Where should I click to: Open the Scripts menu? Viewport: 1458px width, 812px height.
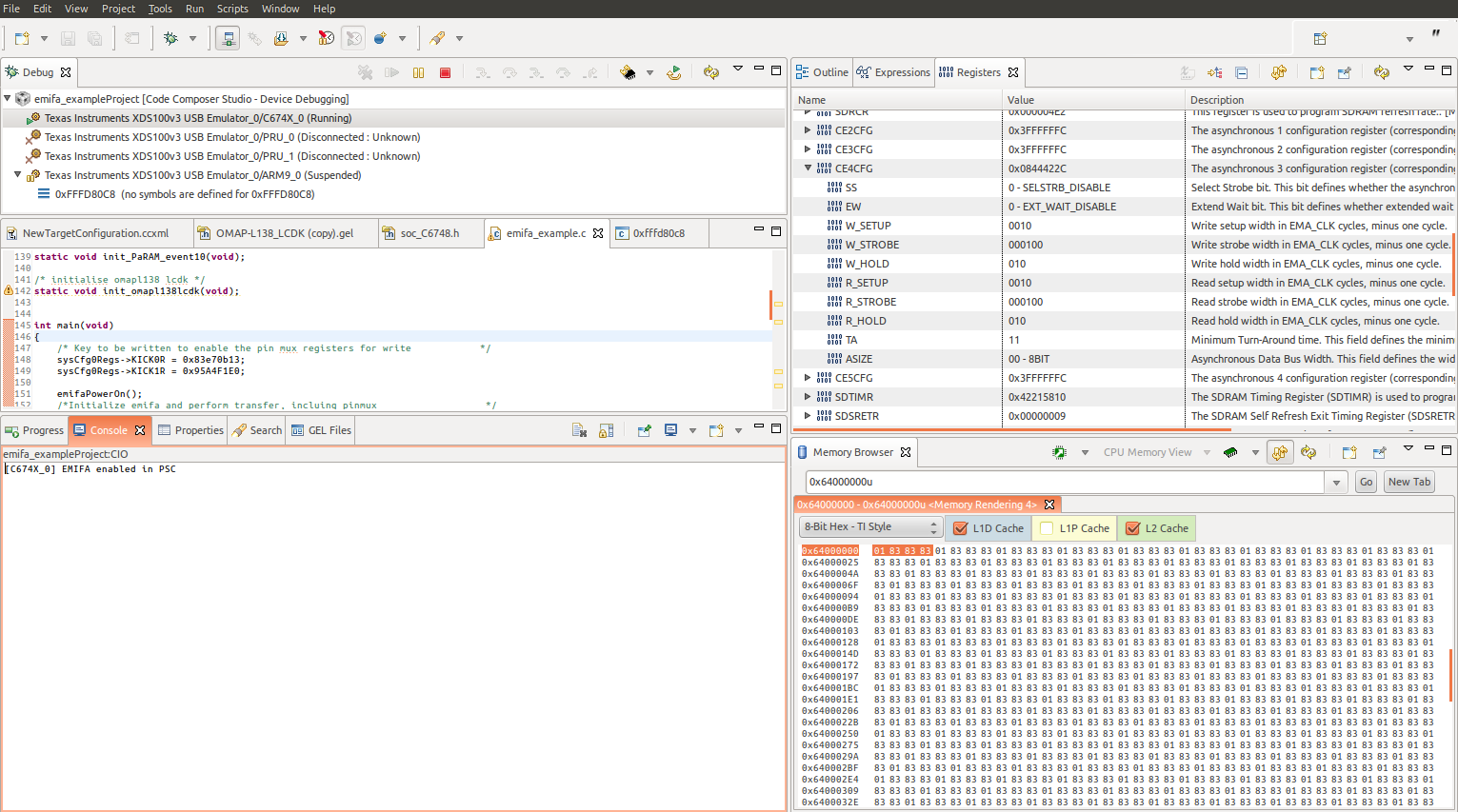[x=232, y=9]
